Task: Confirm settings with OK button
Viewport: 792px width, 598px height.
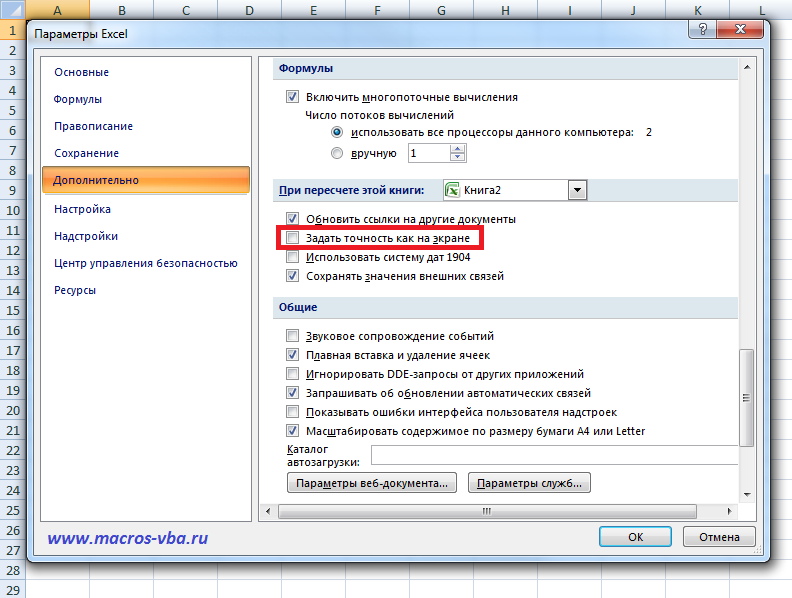Action: coord(635,537)
